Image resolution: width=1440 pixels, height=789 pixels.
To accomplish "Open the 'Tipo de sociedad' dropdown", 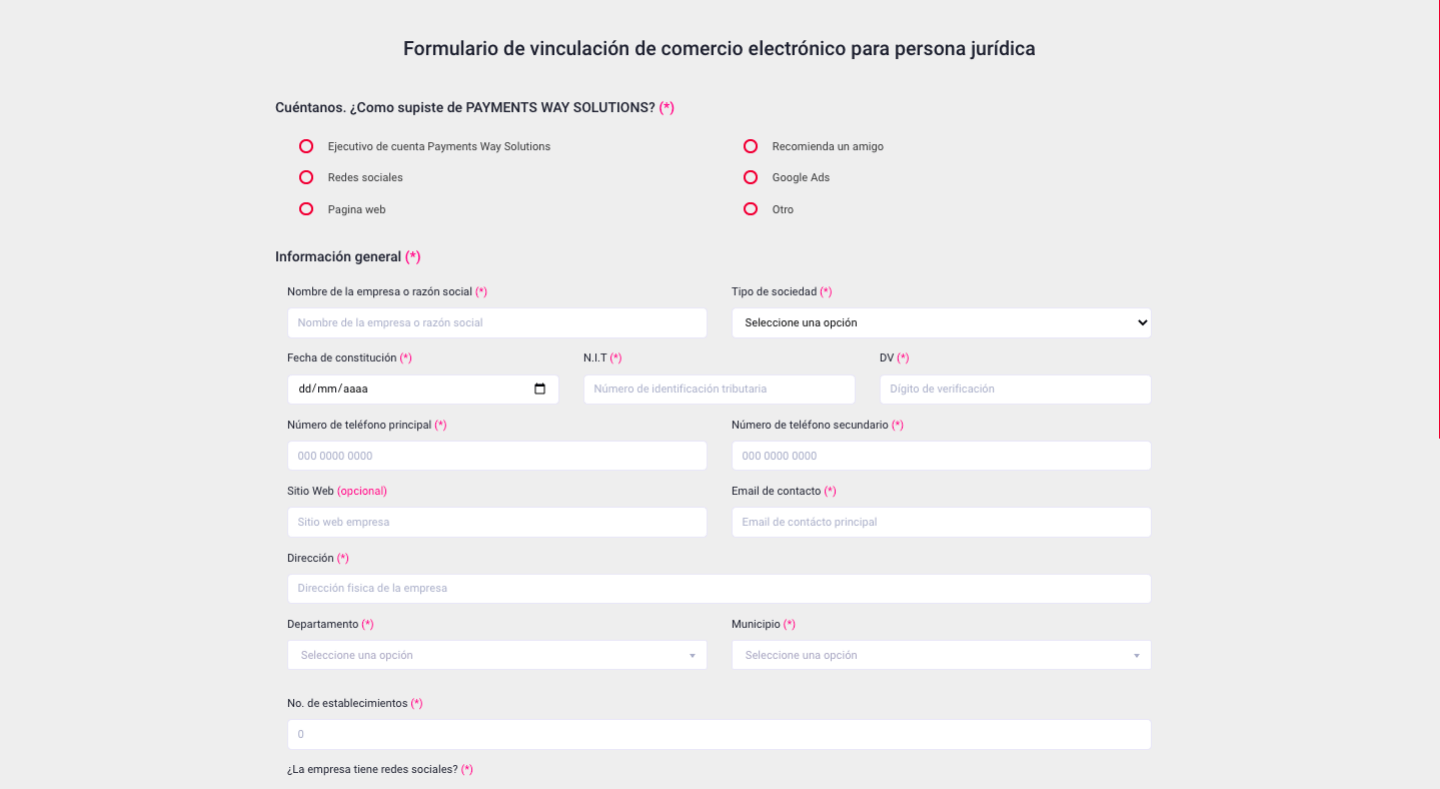I will coord(940,323).
